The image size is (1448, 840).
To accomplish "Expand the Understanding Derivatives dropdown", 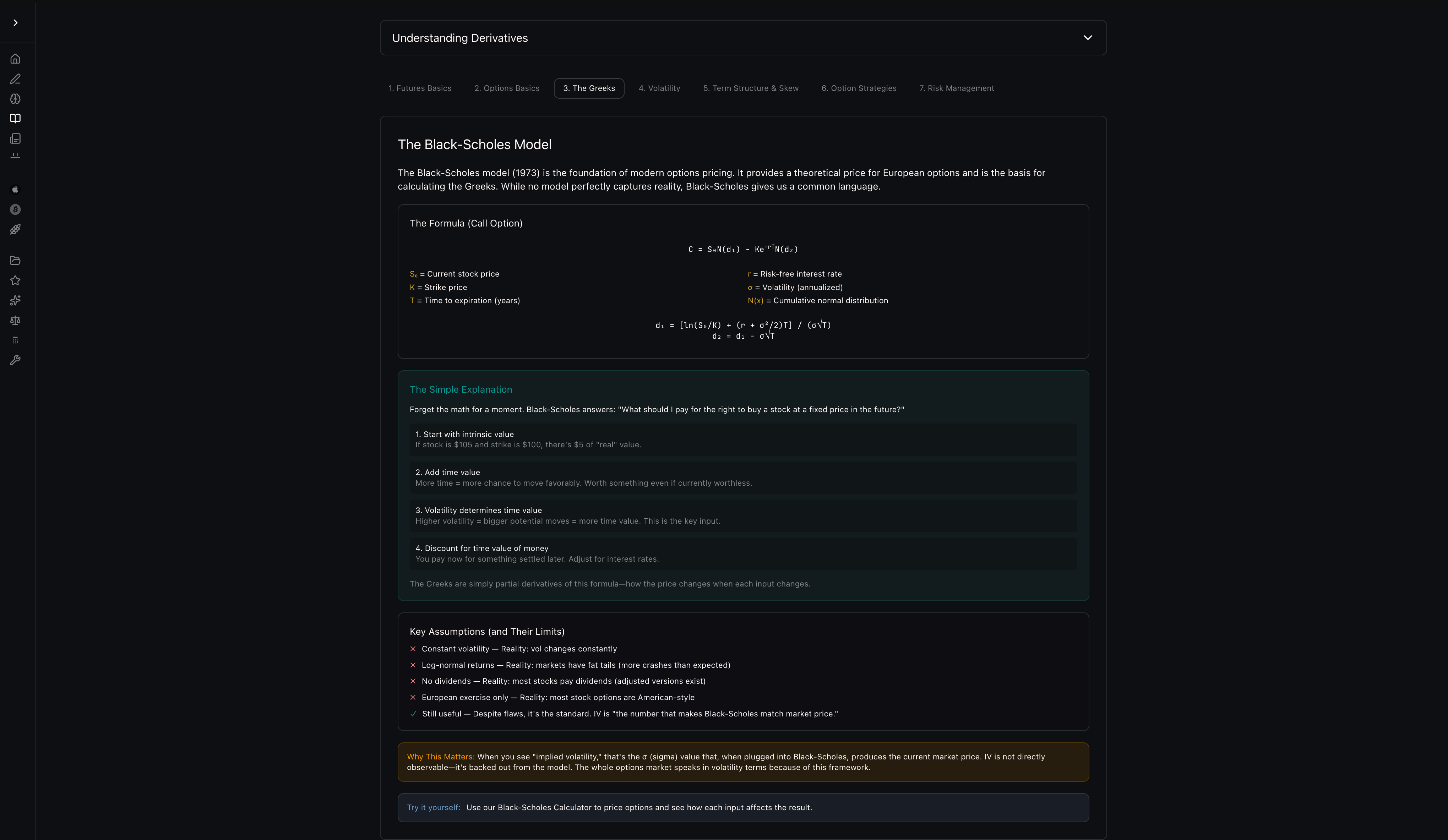I will pyautogui.click(x=1087, y=38).
